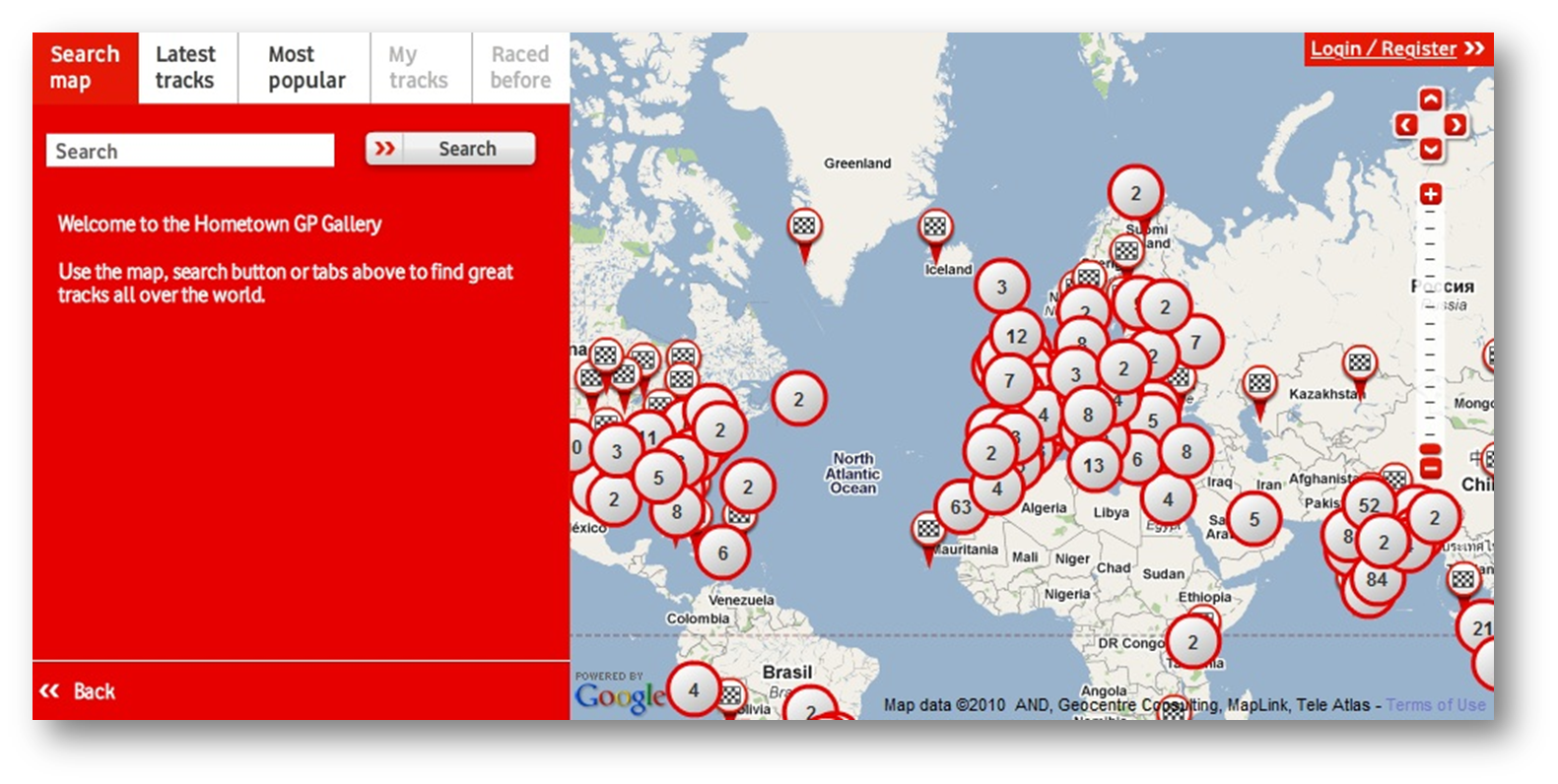Open the cluster of 63 tracks

point(961,507)
